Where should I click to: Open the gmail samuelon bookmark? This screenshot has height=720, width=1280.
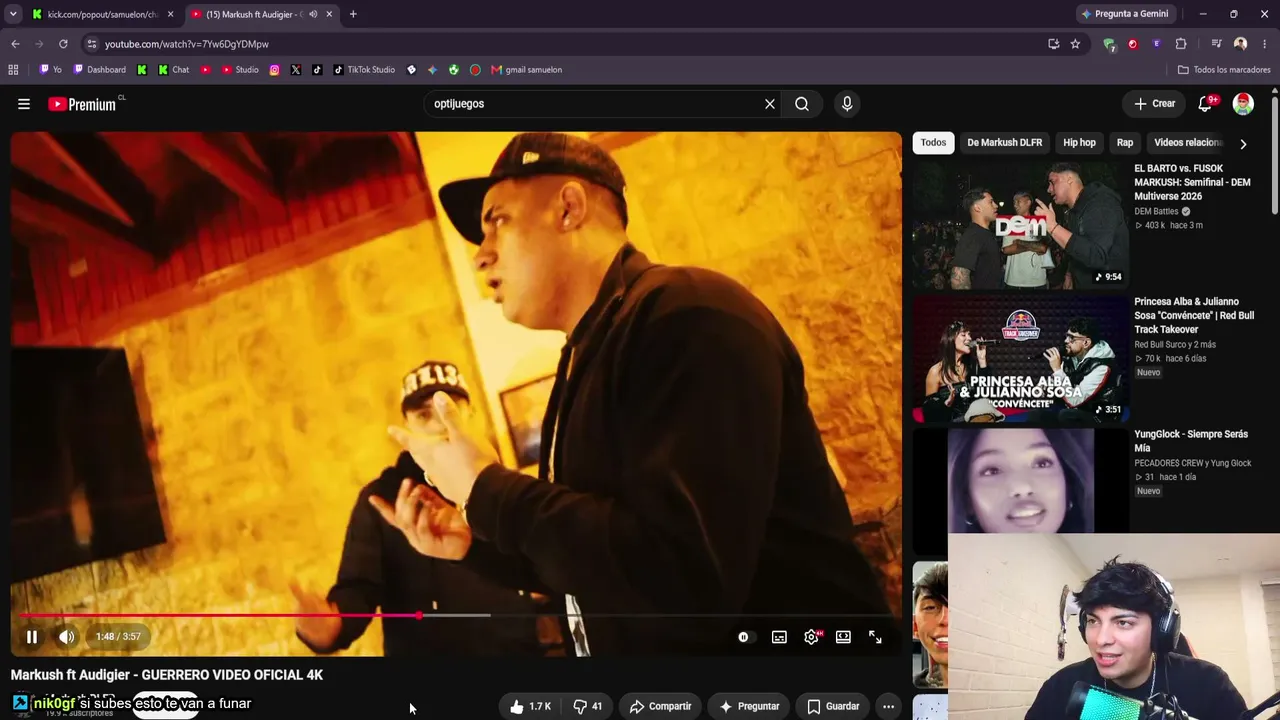point(526,70)
